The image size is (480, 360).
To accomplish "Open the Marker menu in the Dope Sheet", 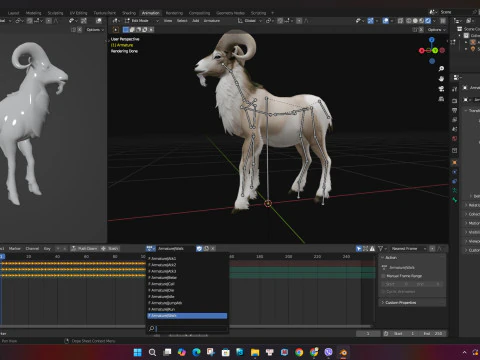I will point(15,248).
